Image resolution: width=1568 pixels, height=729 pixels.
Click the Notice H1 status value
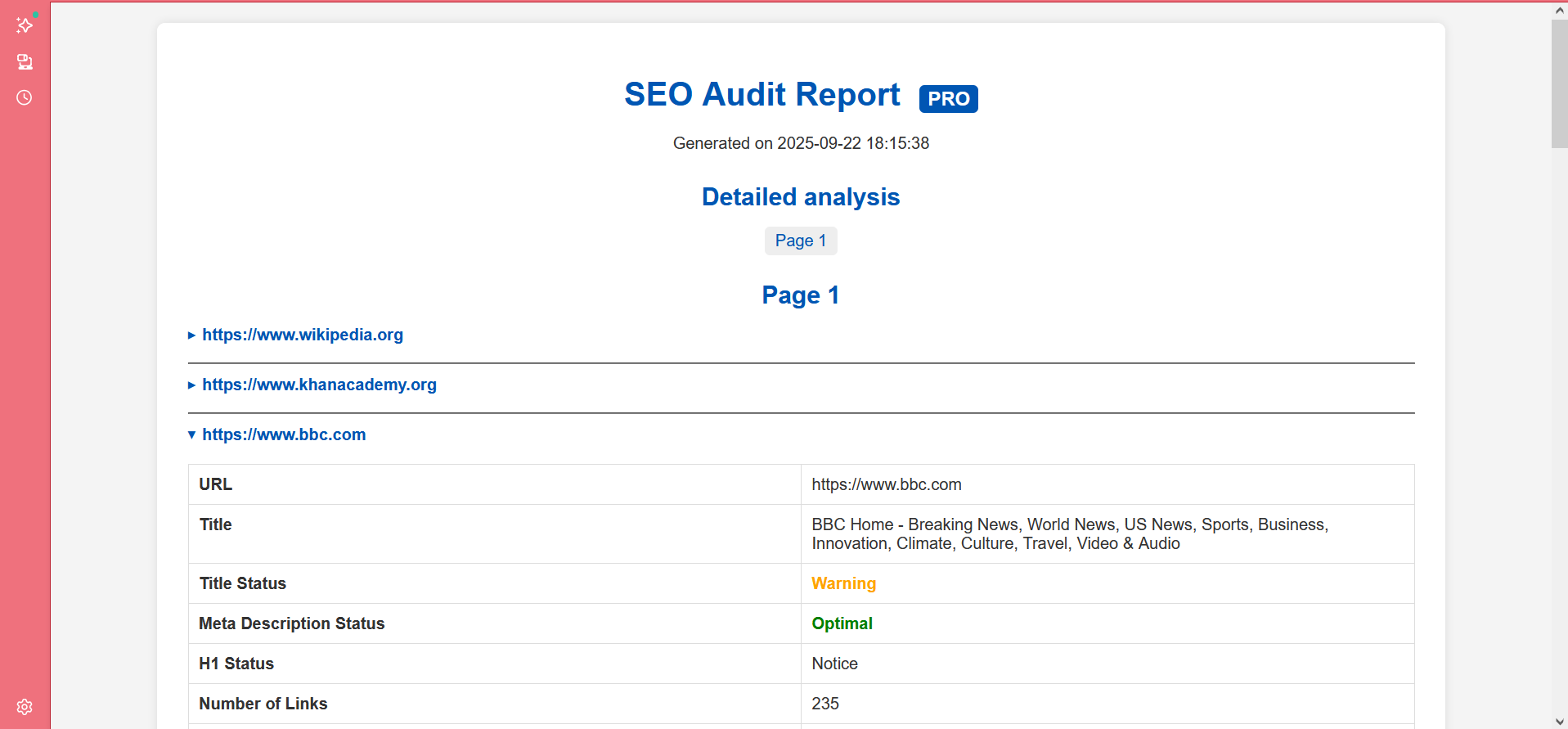(x=834, y=664)
